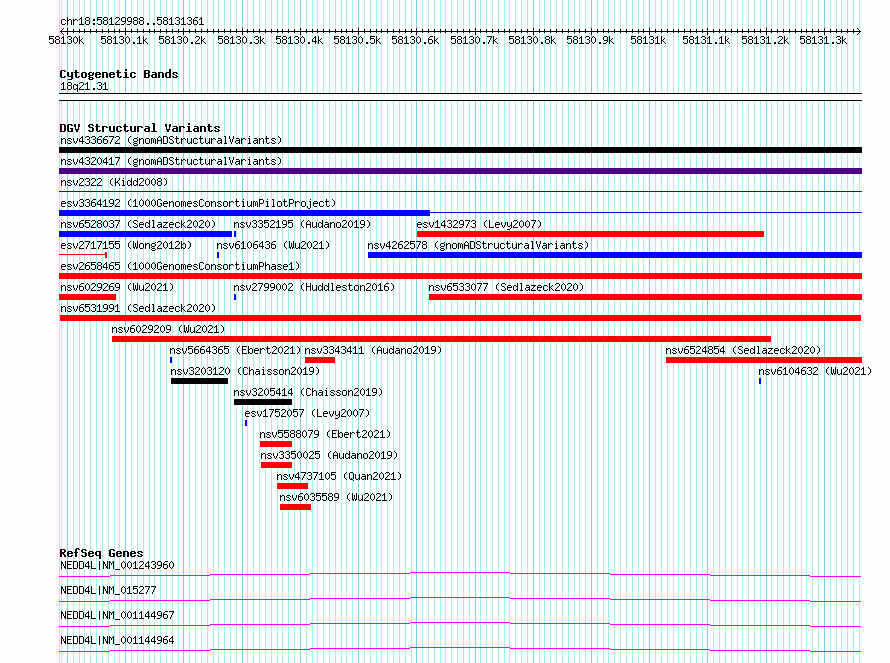Screen dimensions: 890x663
Task: Open nsv3203120 (Chaisson2019) label
Action: (245, 371)
